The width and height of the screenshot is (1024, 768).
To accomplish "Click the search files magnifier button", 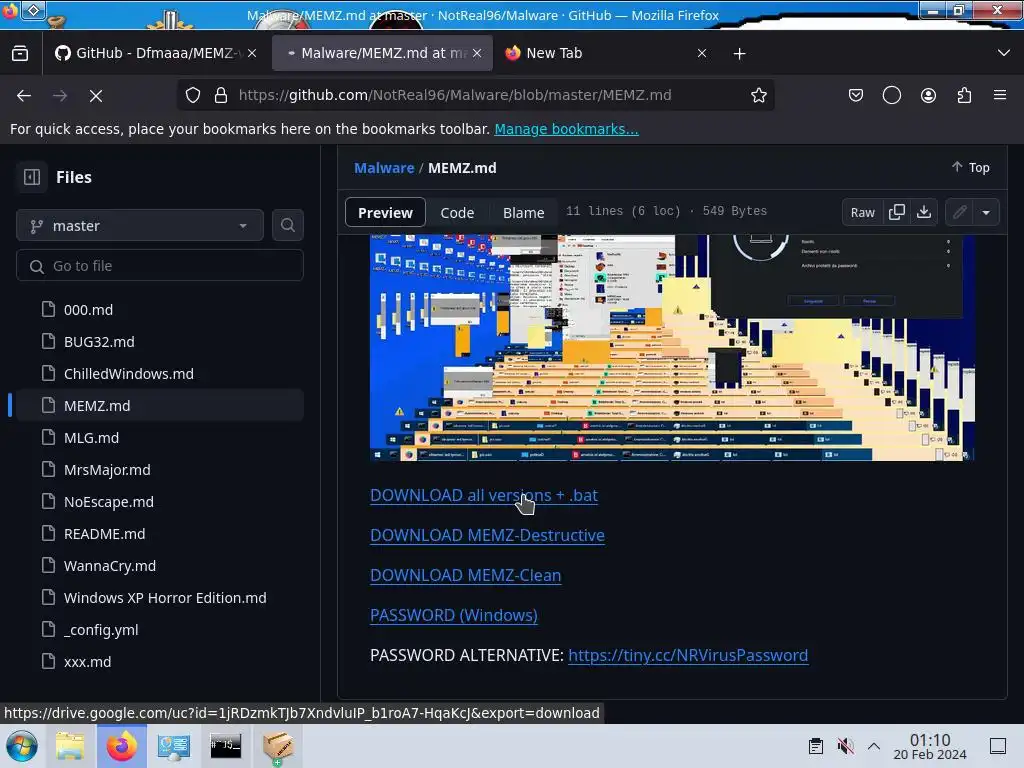I will point(287,225).
